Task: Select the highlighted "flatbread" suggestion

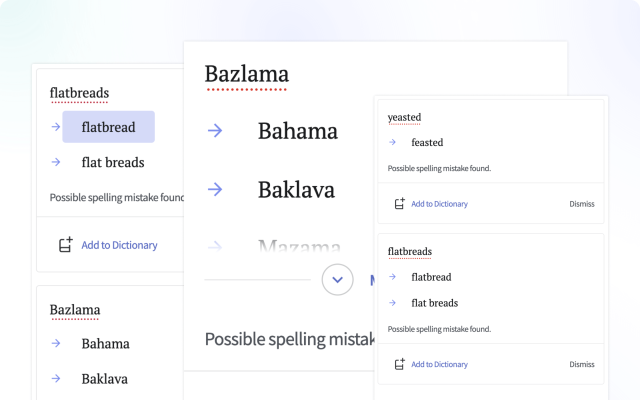Action: click(108, 127)
